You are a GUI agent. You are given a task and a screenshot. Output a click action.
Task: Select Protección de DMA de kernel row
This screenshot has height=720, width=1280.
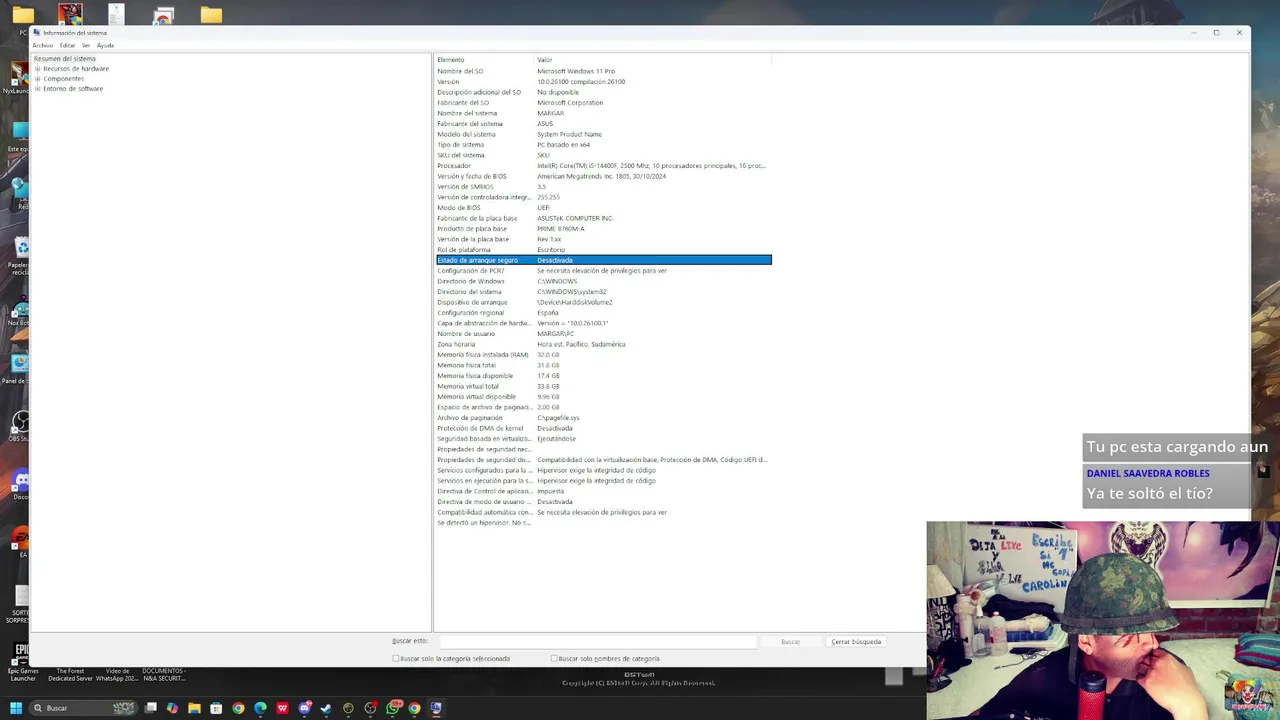[604, 428]
